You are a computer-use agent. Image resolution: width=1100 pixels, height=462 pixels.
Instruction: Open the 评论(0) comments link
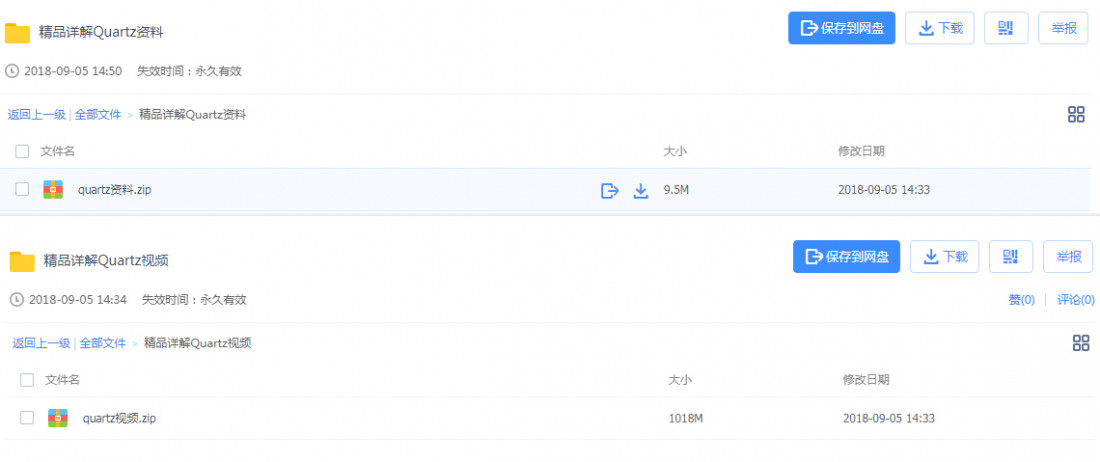click(x=1075, y=300)
